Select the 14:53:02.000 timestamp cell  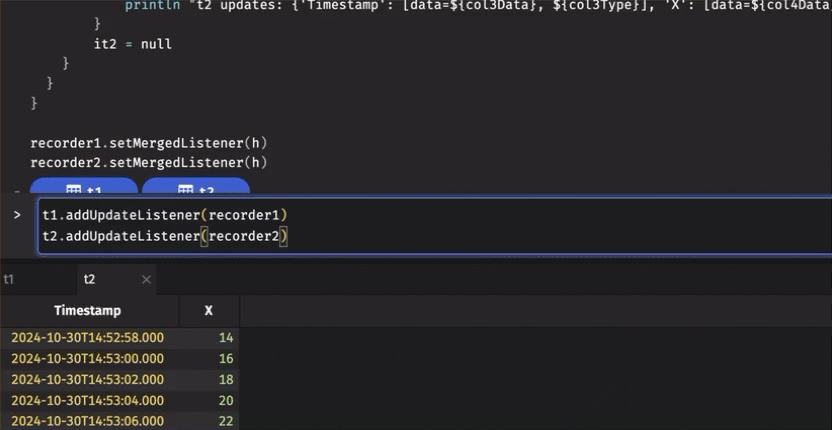[88, 379]
